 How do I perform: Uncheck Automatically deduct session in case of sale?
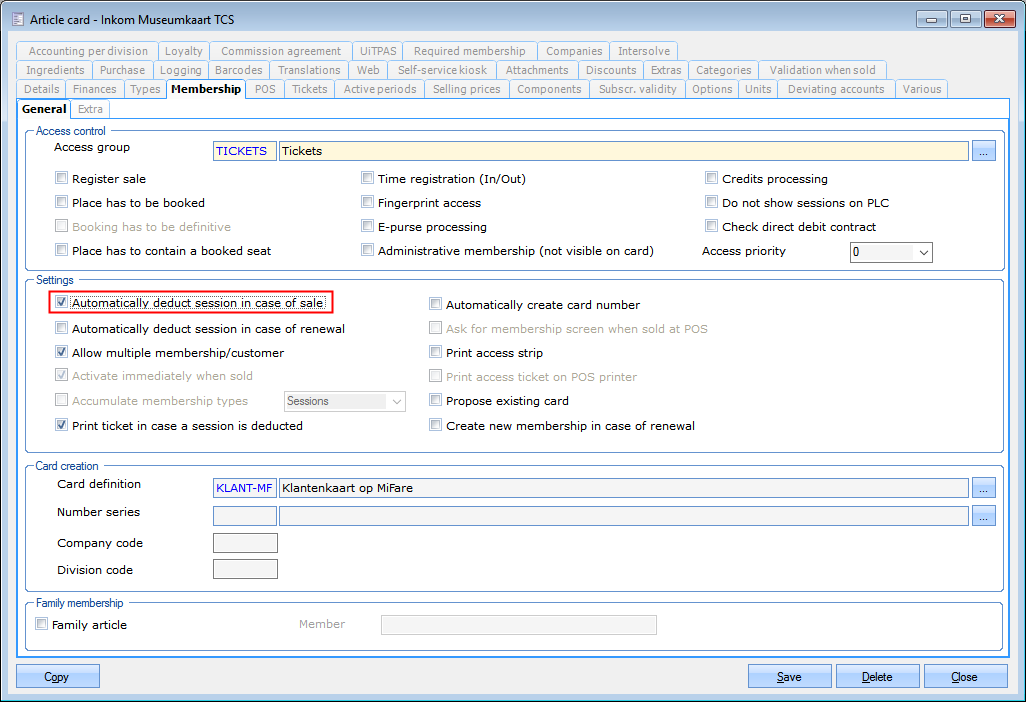pyautogui.click(x=62, y=302)
